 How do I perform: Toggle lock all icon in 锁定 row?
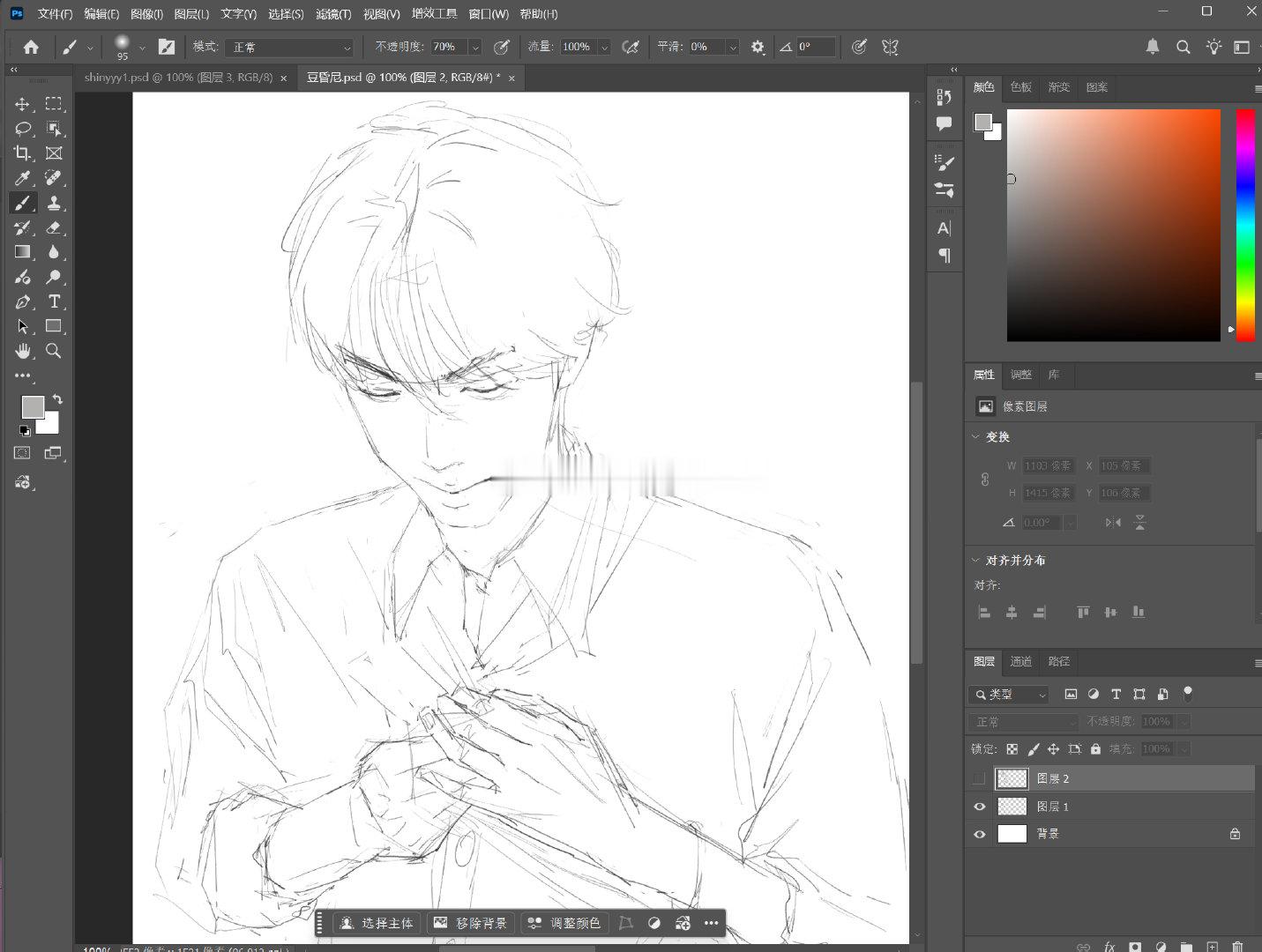[1095, 749]
